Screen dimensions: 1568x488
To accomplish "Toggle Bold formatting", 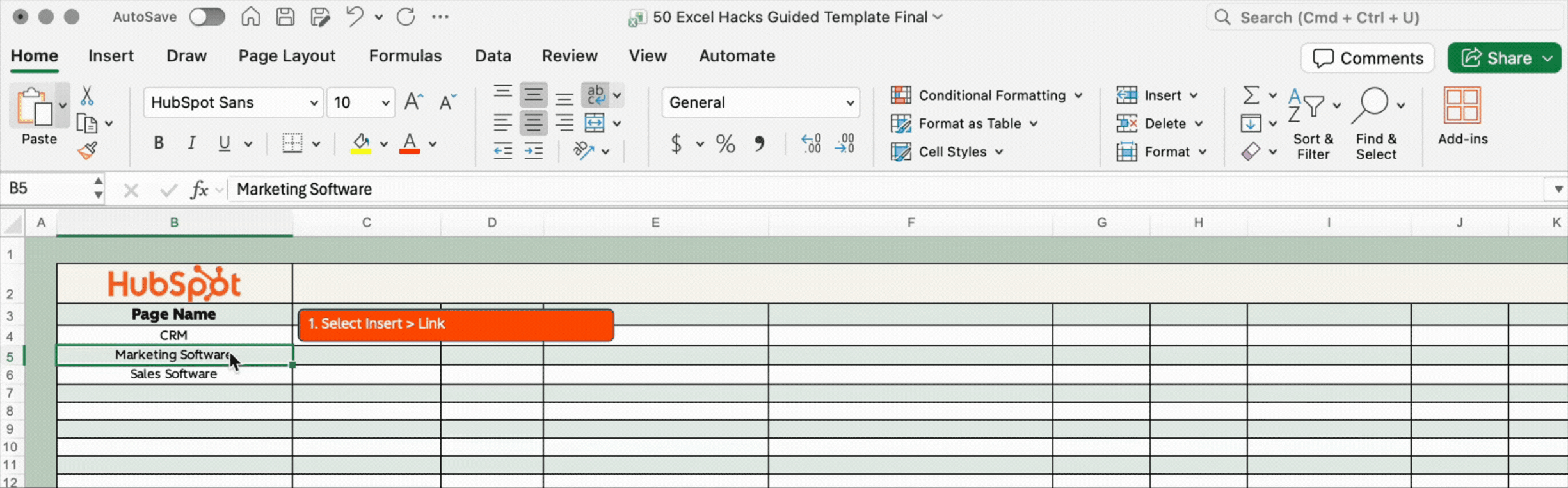I will coord(159,143).
